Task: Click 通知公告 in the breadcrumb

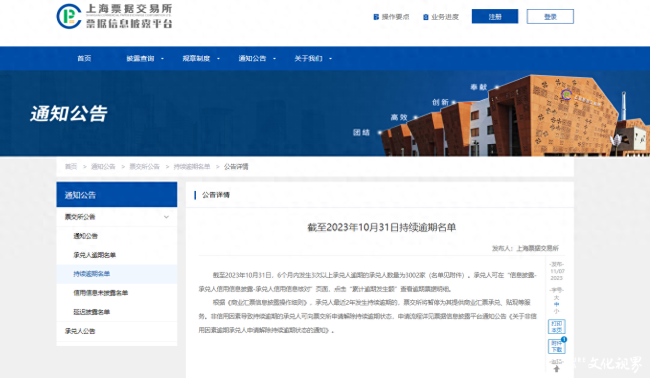Action: pyautogui.click(x=103, y=167)
